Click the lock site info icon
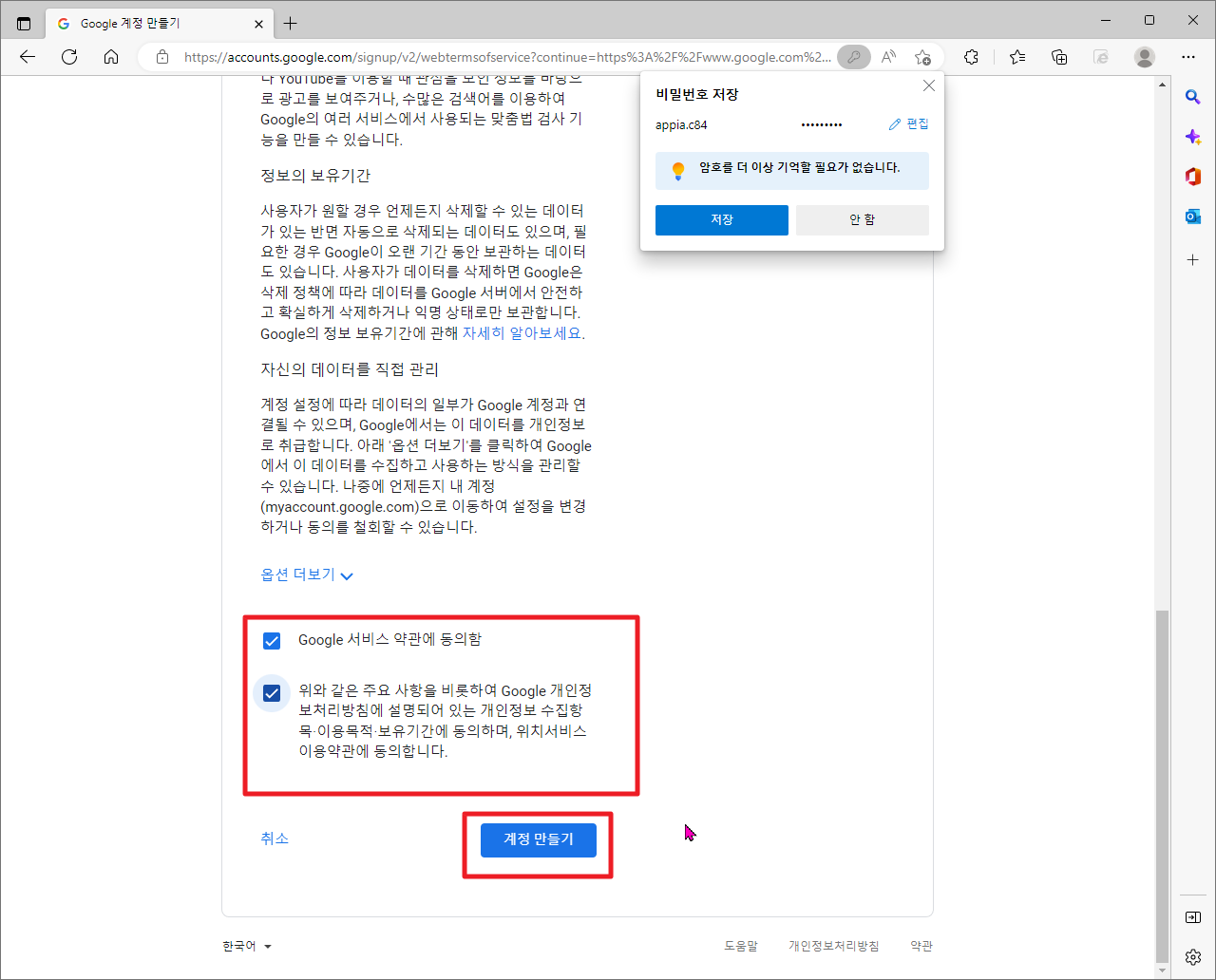 pos(162,57)
